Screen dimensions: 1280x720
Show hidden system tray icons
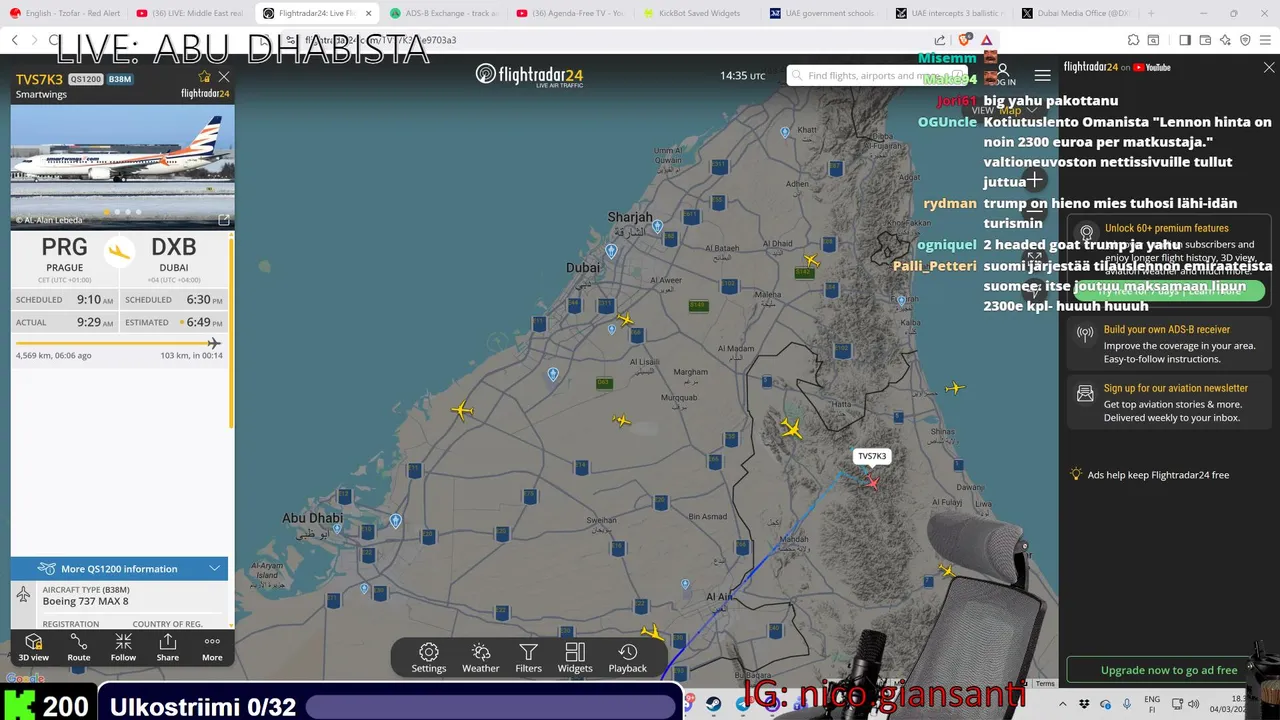coord(1063,704)
